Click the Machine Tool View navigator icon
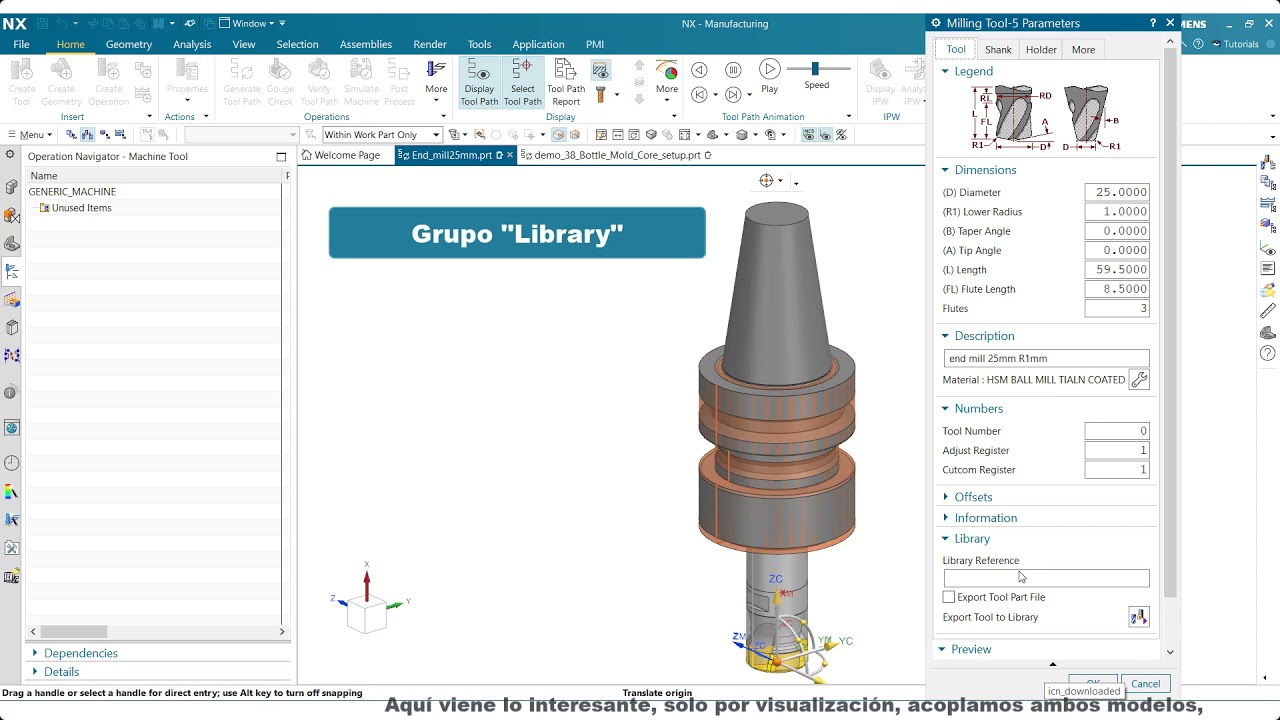The image size is (1280, 720). click(86, 135)
